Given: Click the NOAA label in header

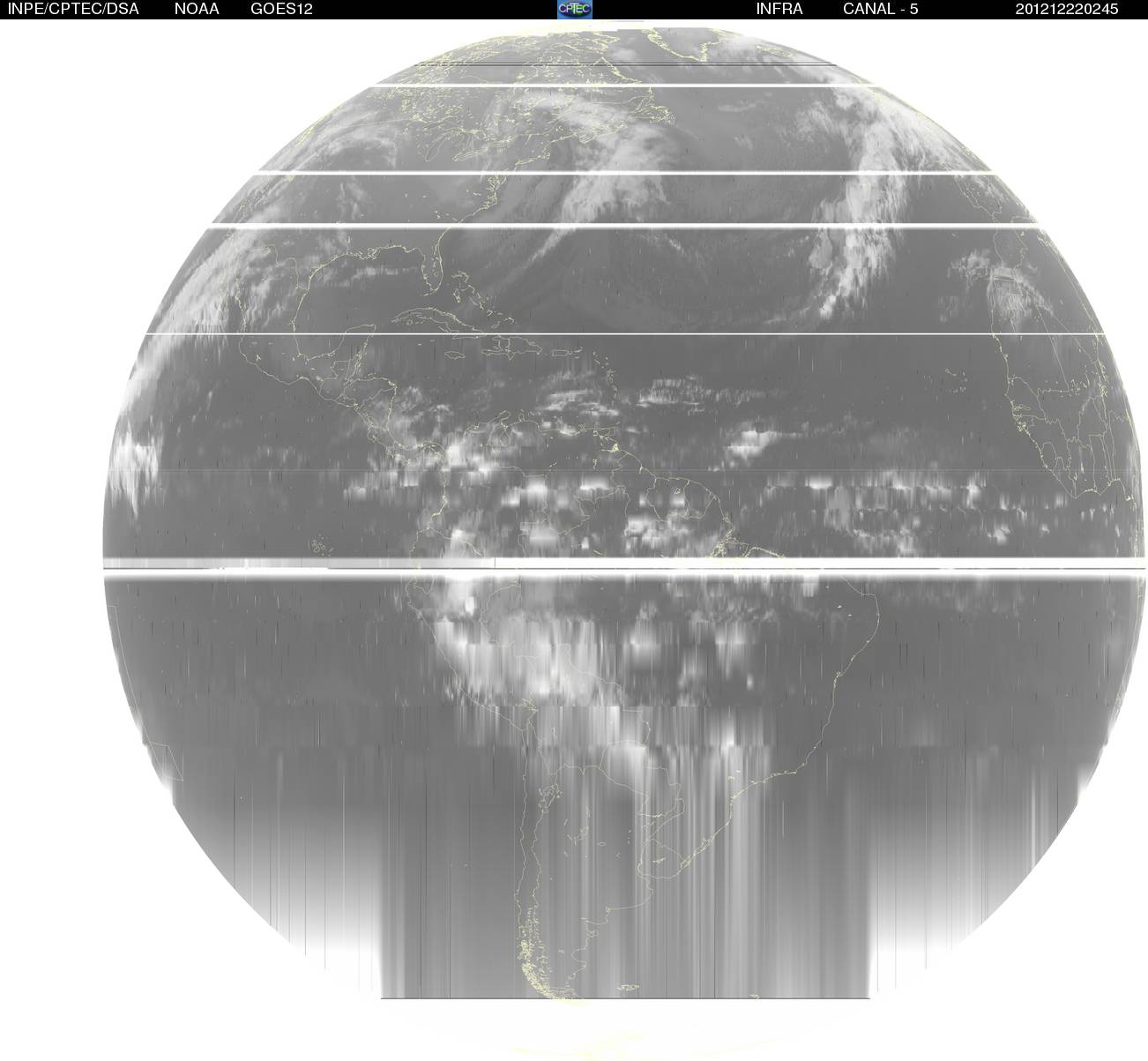Looking at the screenshot, I should point(197,9).
